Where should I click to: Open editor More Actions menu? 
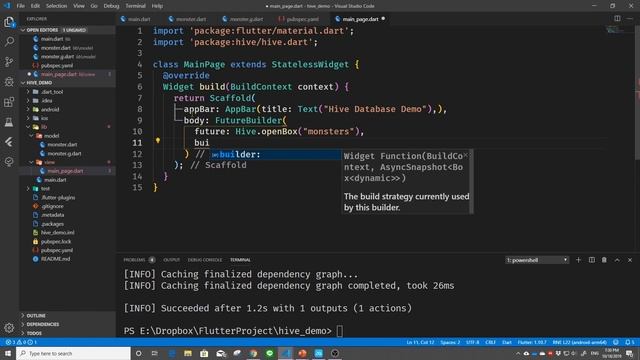[x=630, y=18]
